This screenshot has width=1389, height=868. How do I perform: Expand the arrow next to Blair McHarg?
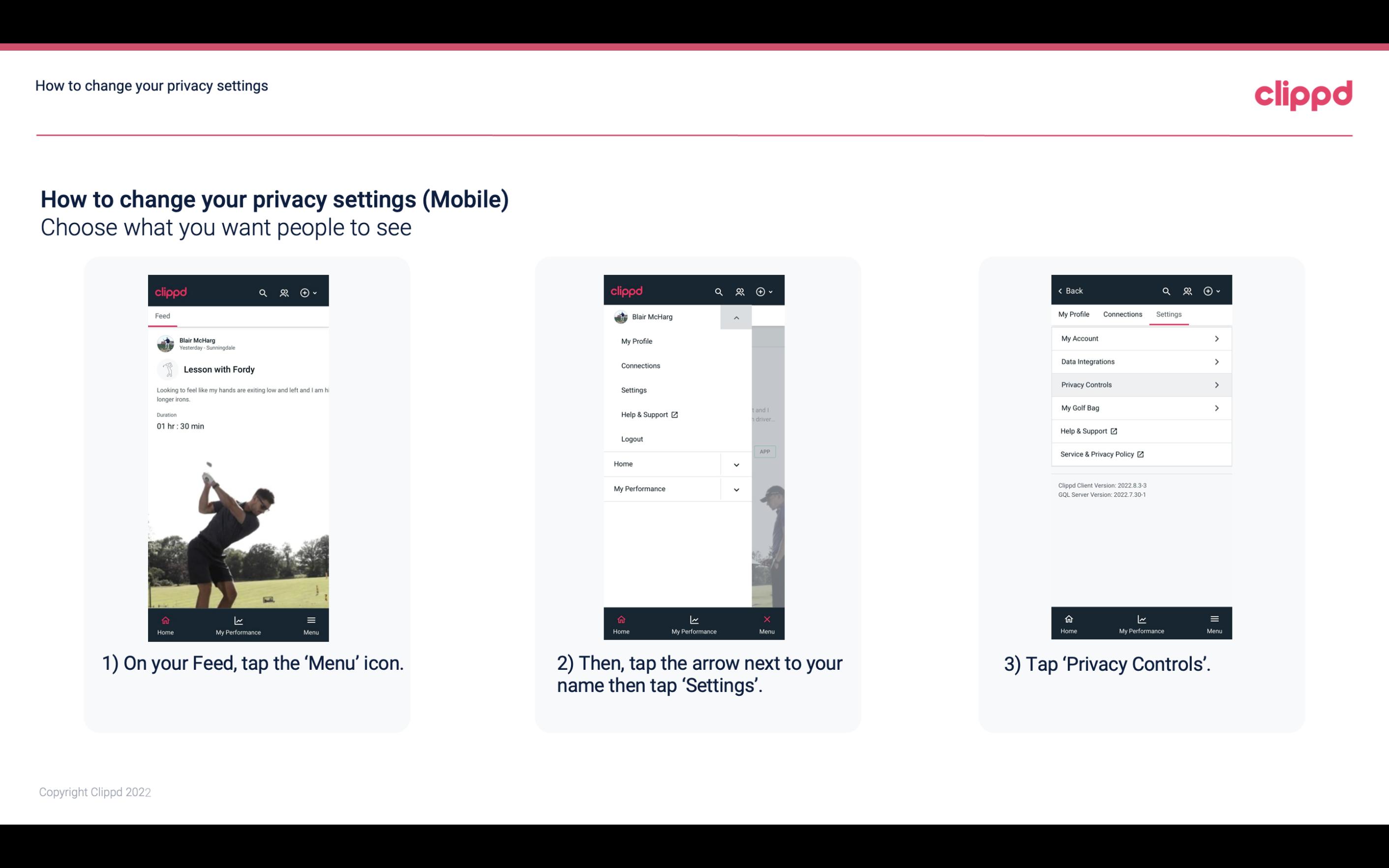737,317
